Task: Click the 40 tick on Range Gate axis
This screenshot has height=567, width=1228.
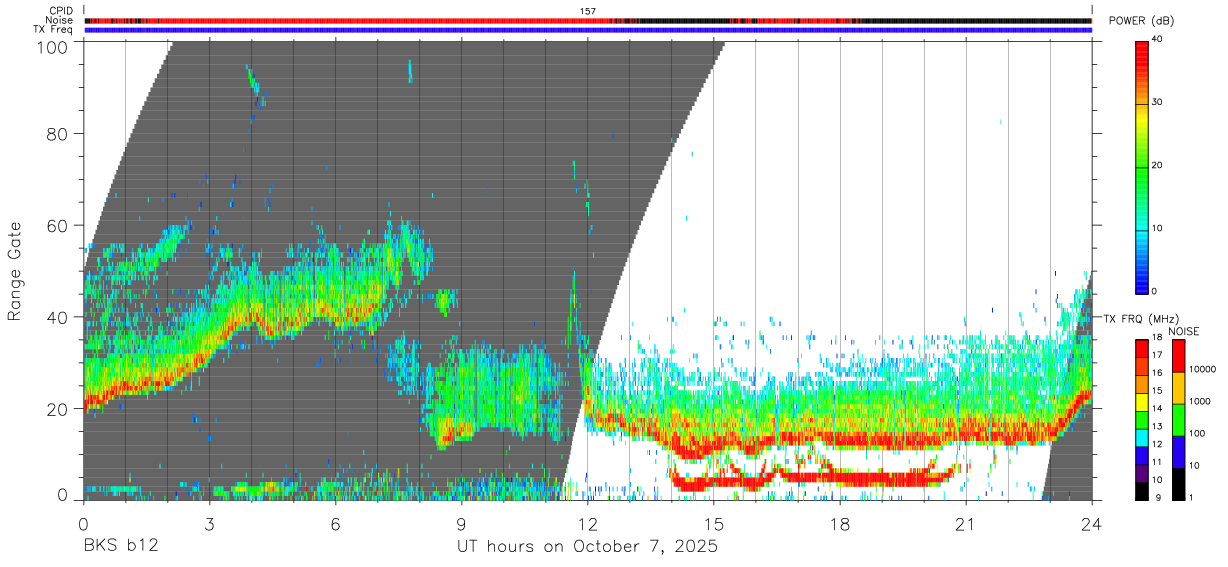Action: (x=58, y=317)
